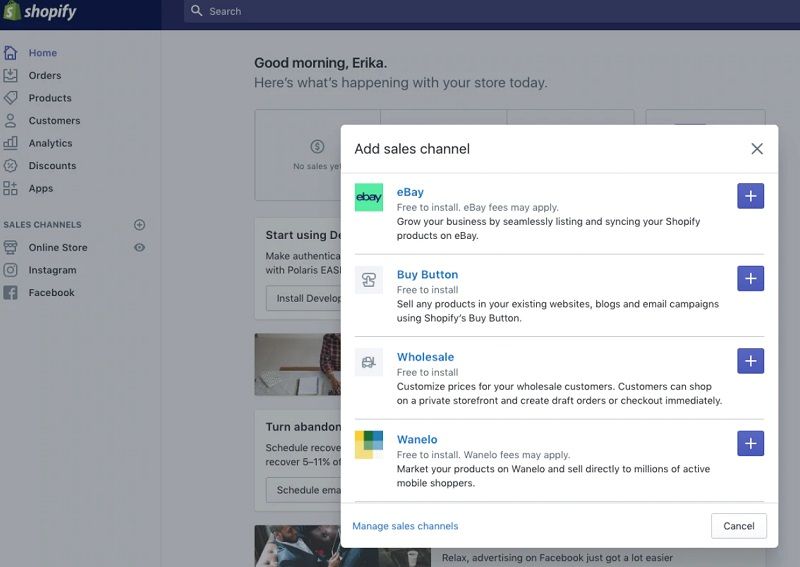Click the Apps grid icon
800x567 pixels.
tap(10, 188)
